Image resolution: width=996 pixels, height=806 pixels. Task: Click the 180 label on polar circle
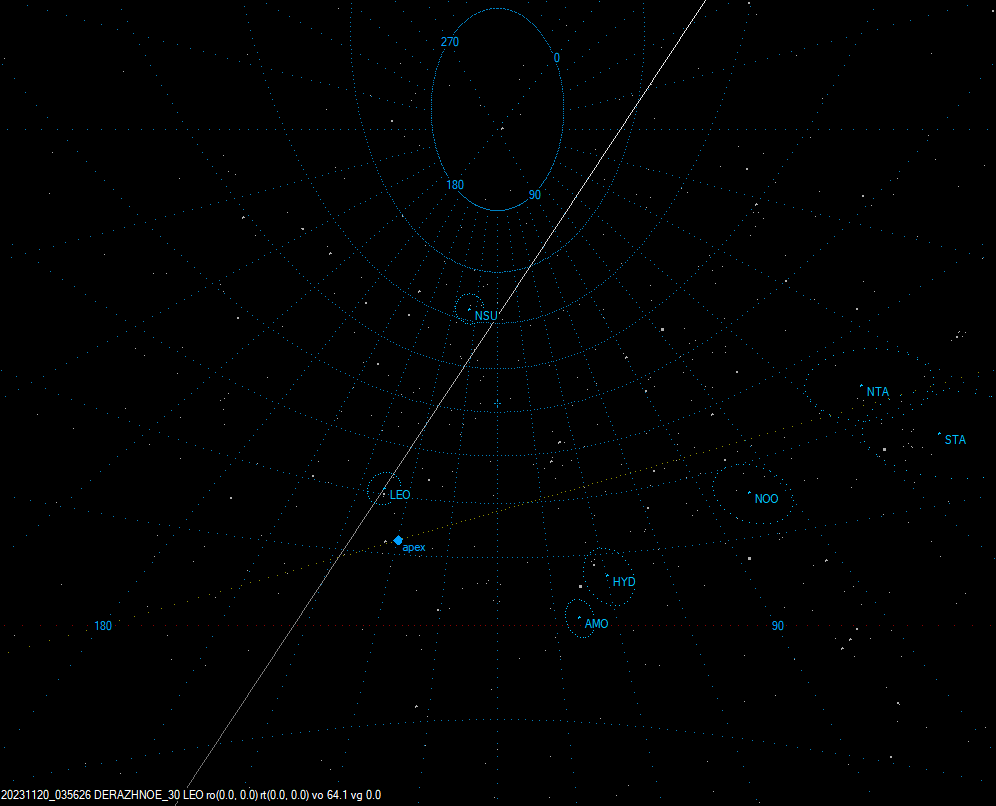(455, 185)
